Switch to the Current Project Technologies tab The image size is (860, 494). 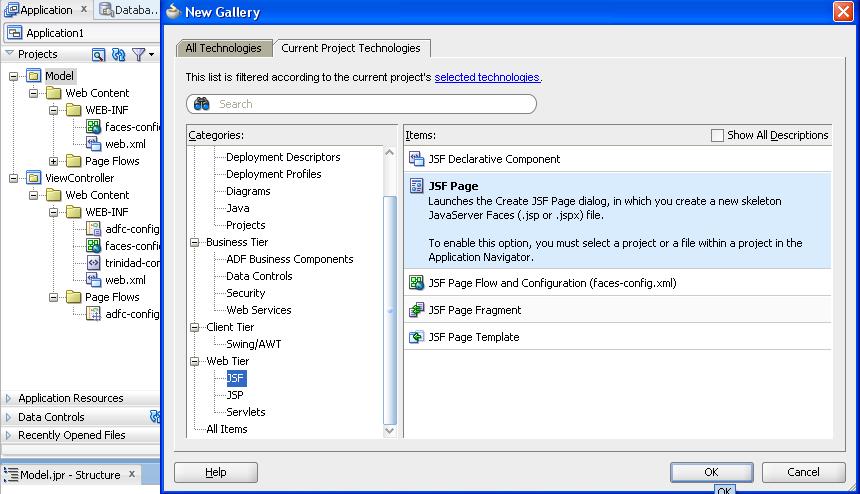click(351, 48)
